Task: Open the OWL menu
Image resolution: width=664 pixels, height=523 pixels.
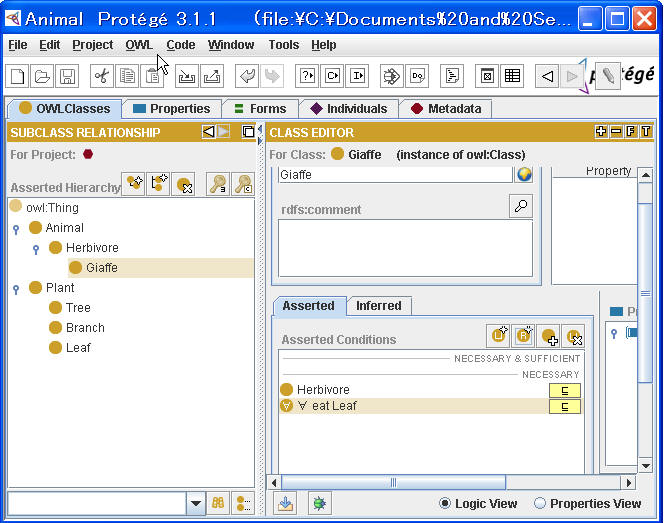Action: (x=139, y=45)
